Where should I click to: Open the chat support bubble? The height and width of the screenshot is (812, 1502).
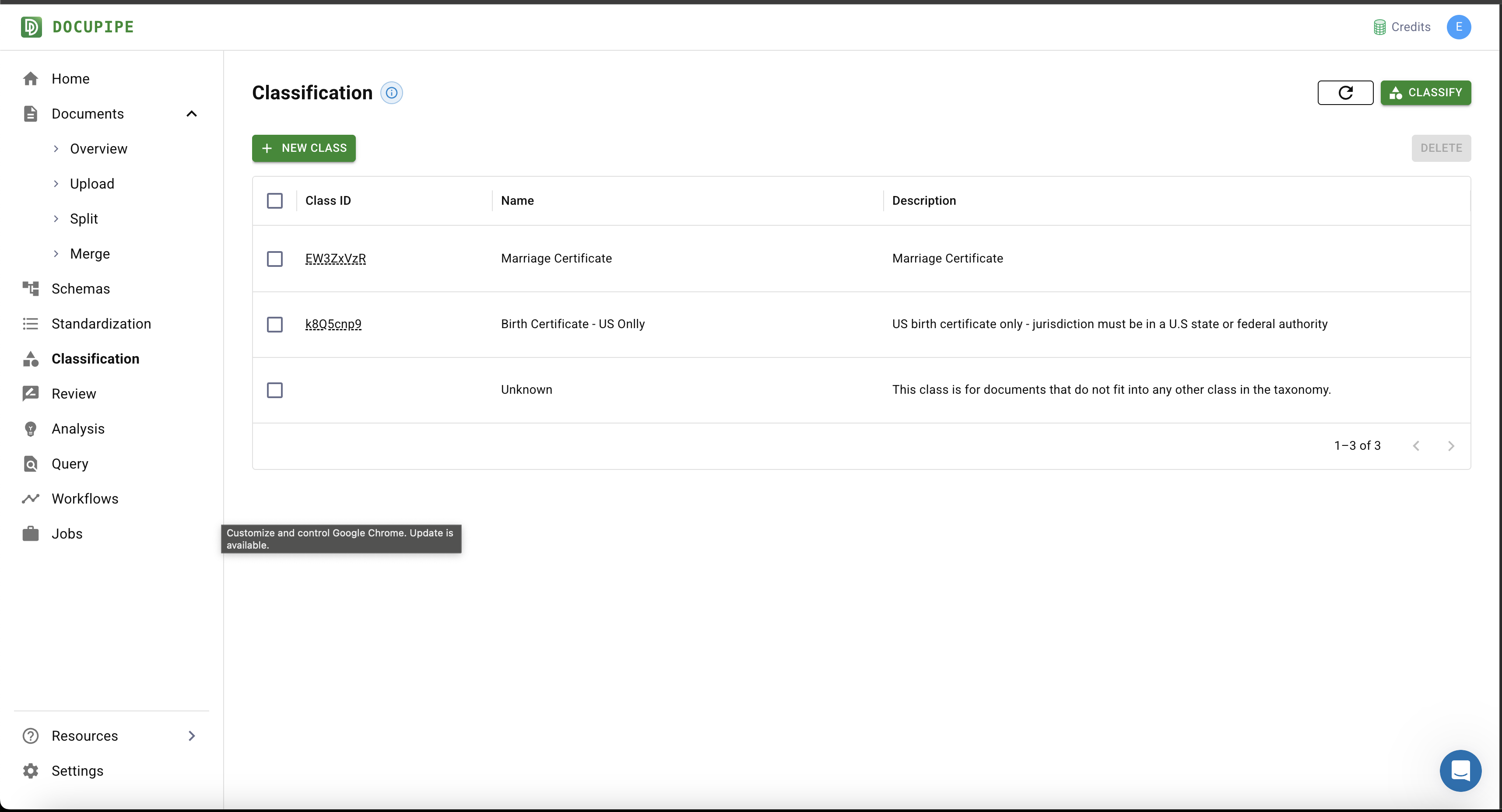1460,770
